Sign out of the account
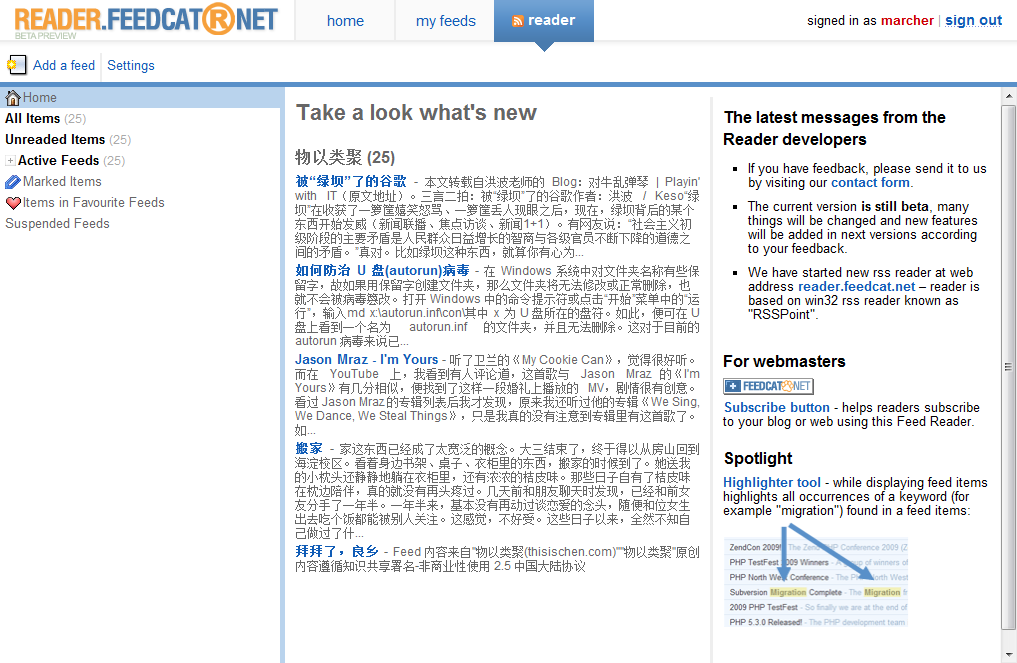 (x=974, y=21)
